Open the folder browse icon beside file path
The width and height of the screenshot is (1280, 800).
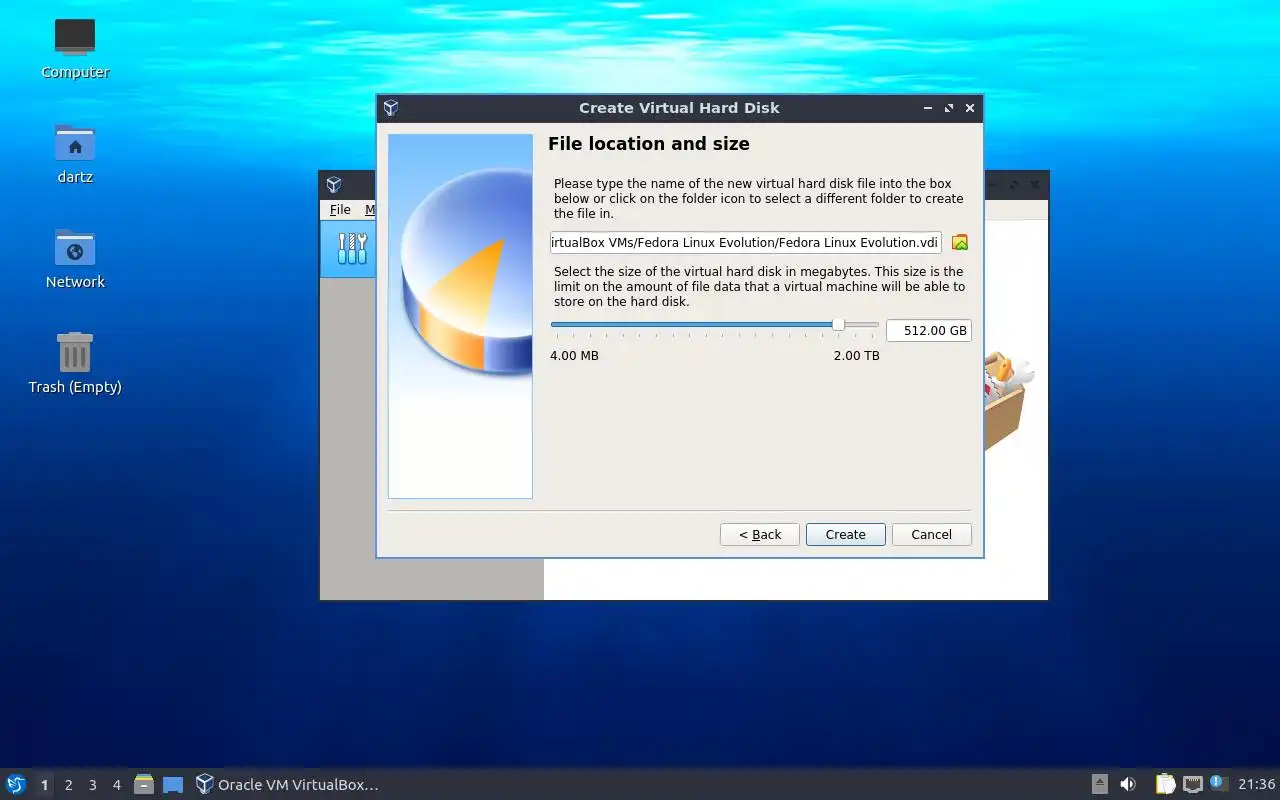(960, 242)
